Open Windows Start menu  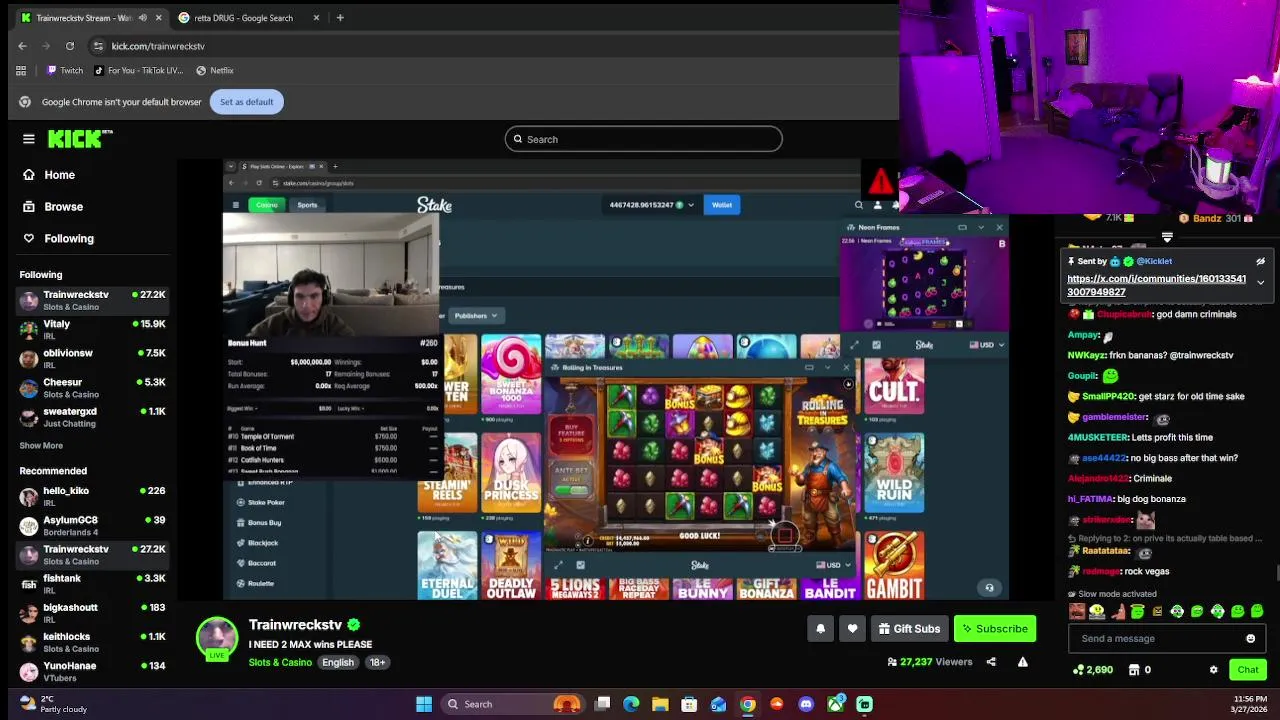pyautogui.click(x=424, y=704)
